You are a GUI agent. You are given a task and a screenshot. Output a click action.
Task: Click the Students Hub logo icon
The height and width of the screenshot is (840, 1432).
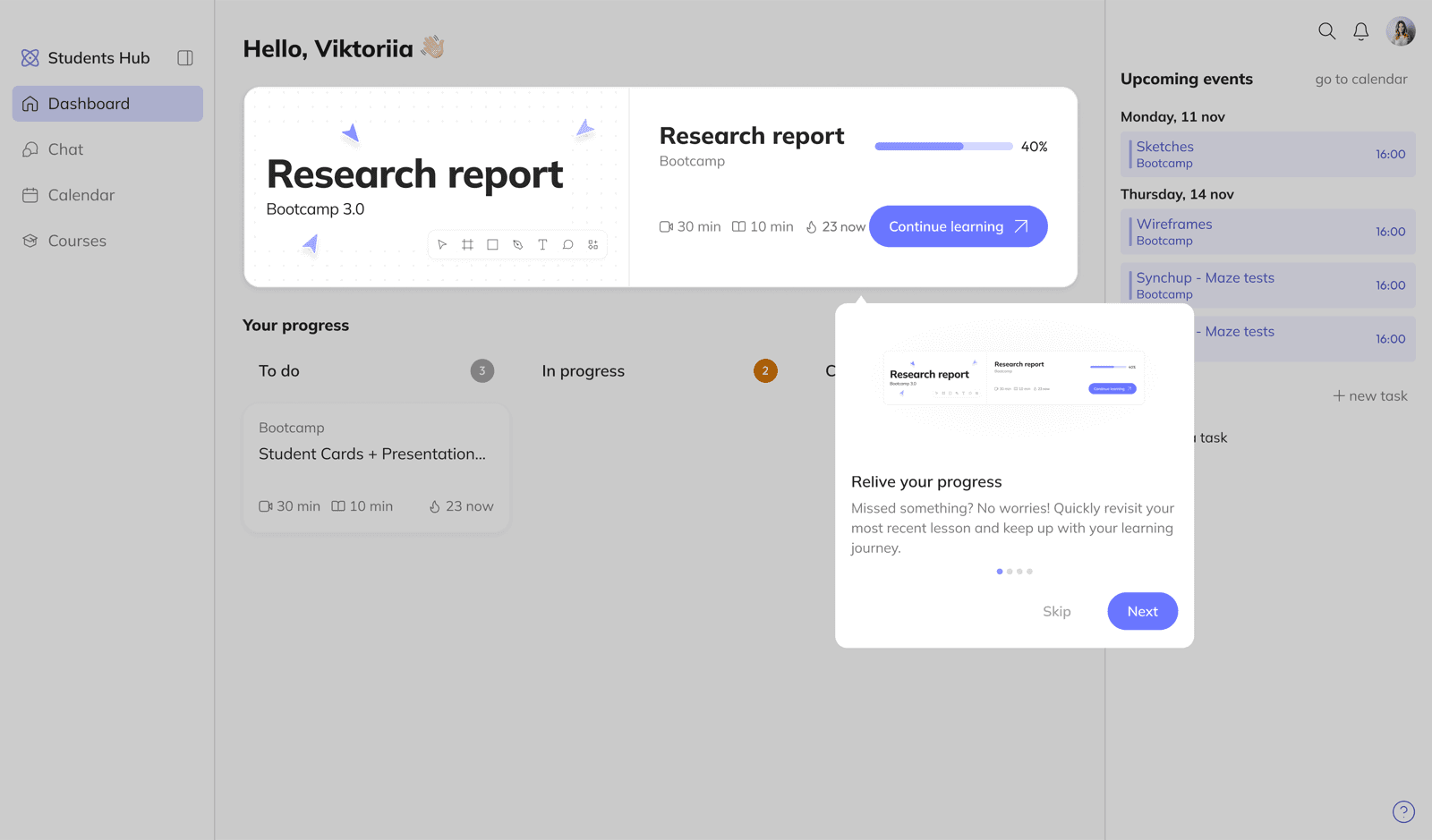tap(30, 58)
